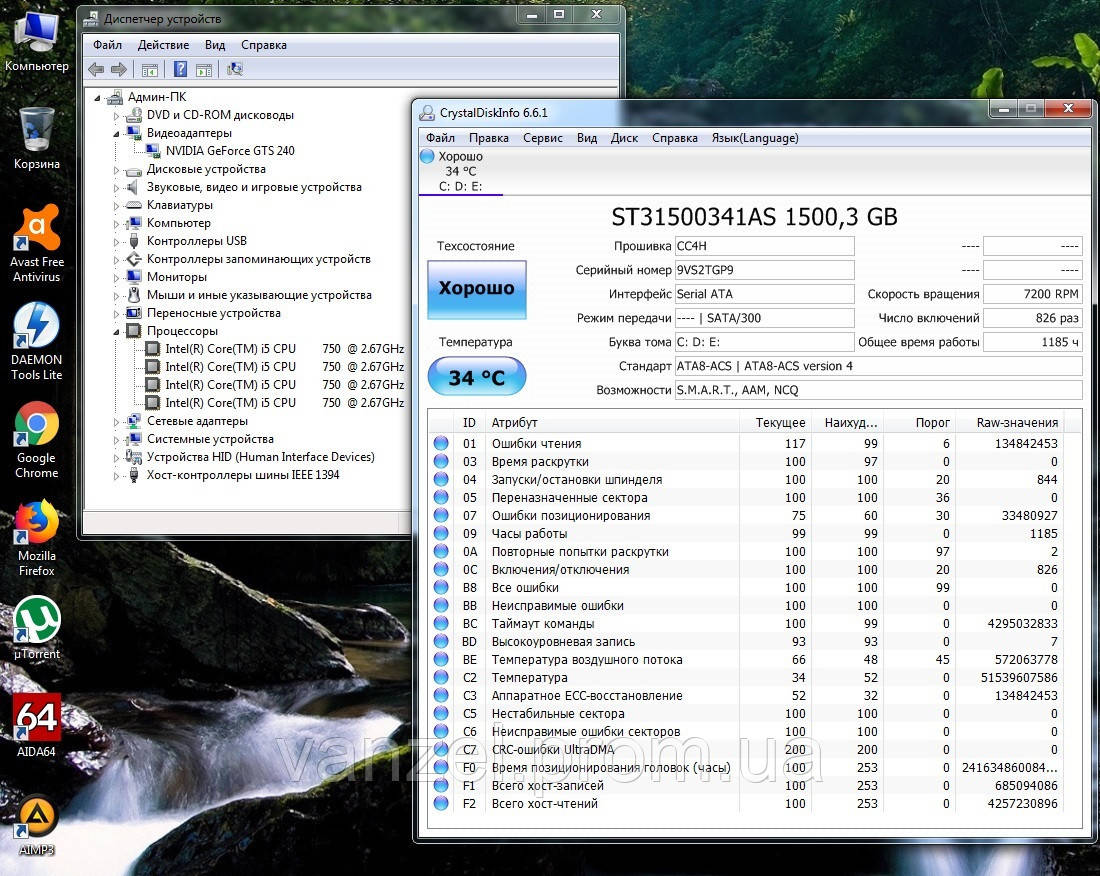The width and height of the screenshot is (1100, 876).
Task: Launch µTorrent desktop shortcut
Action: click(36, 628)
